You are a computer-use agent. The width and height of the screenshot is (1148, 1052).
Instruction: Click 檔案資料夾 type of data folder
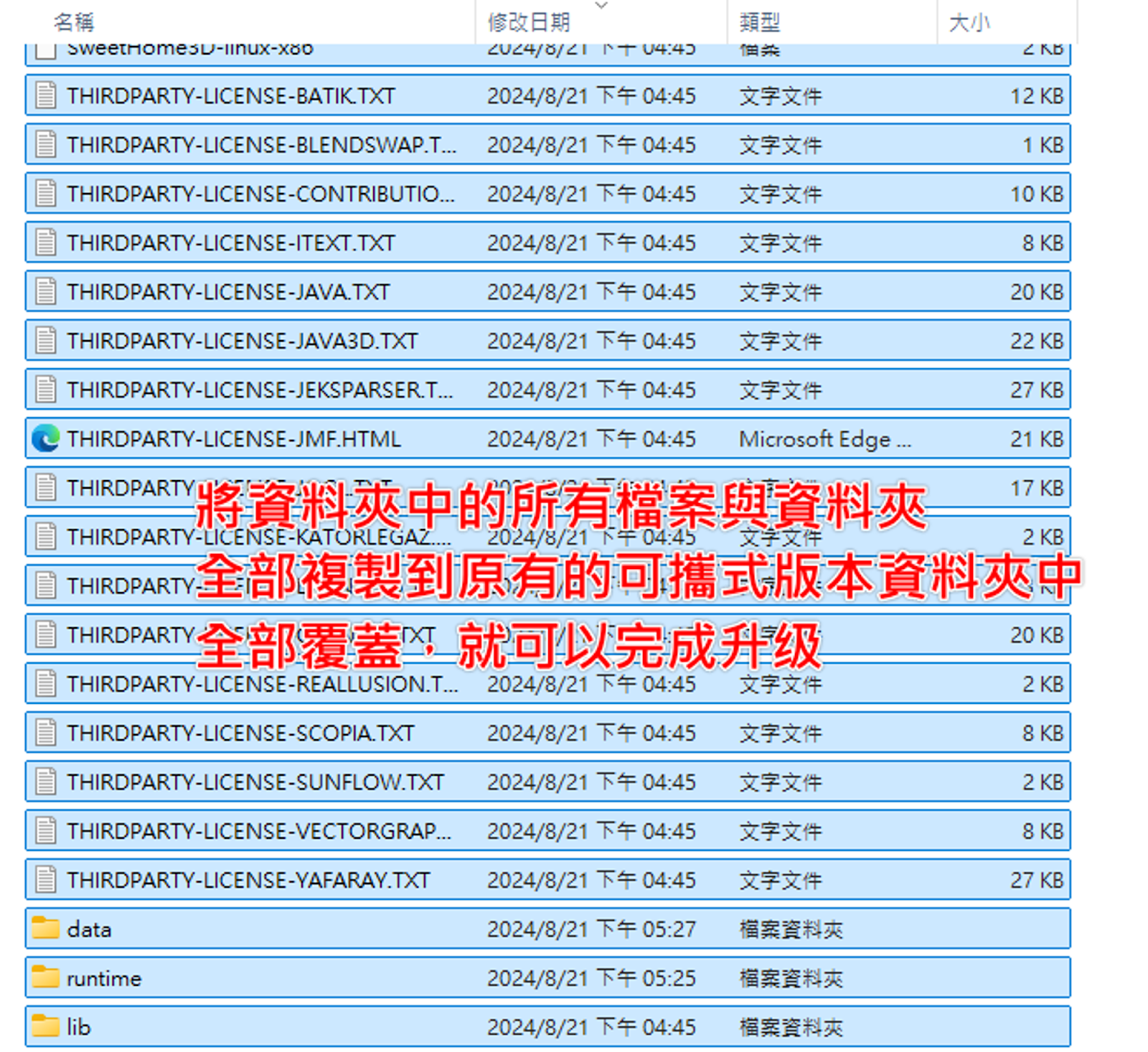point(791,929)
